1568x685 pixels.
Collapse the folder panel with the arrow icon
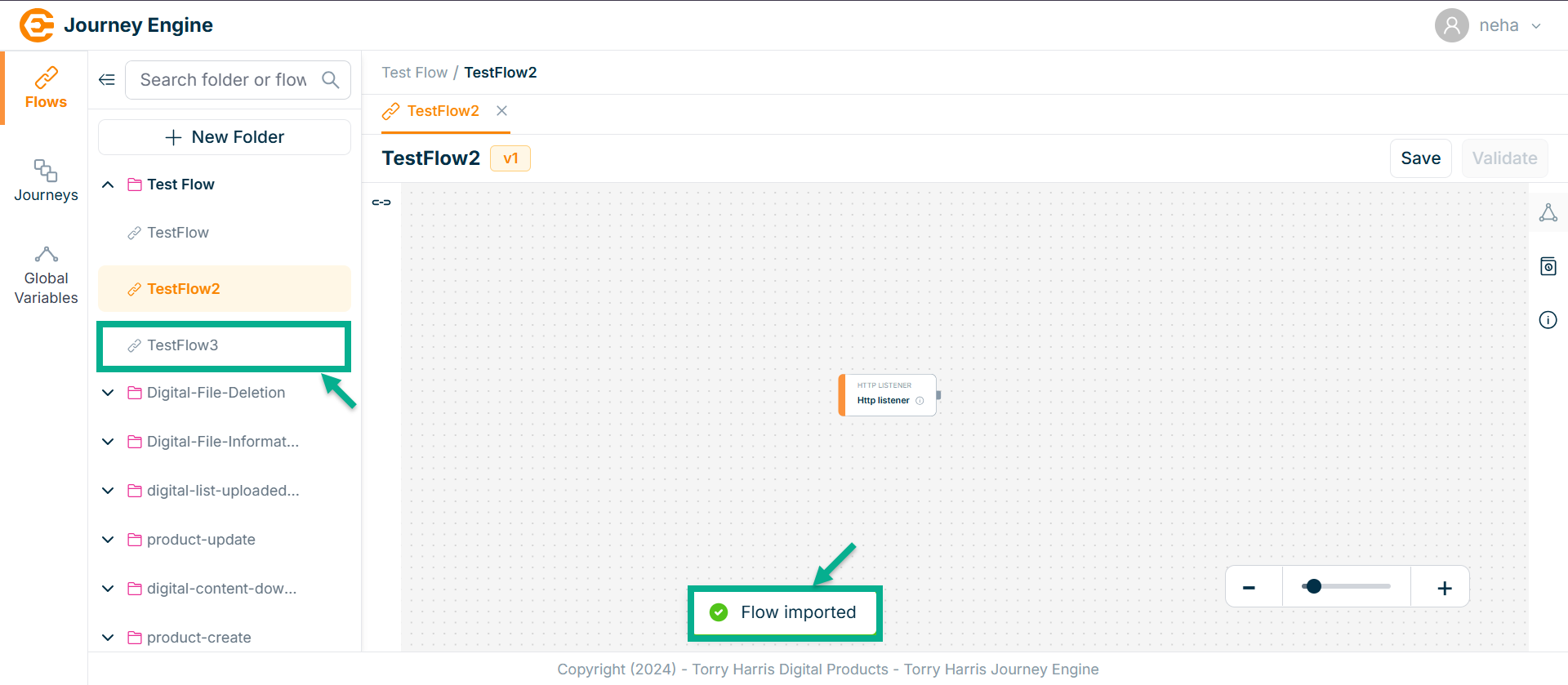[x=107, y=80]
